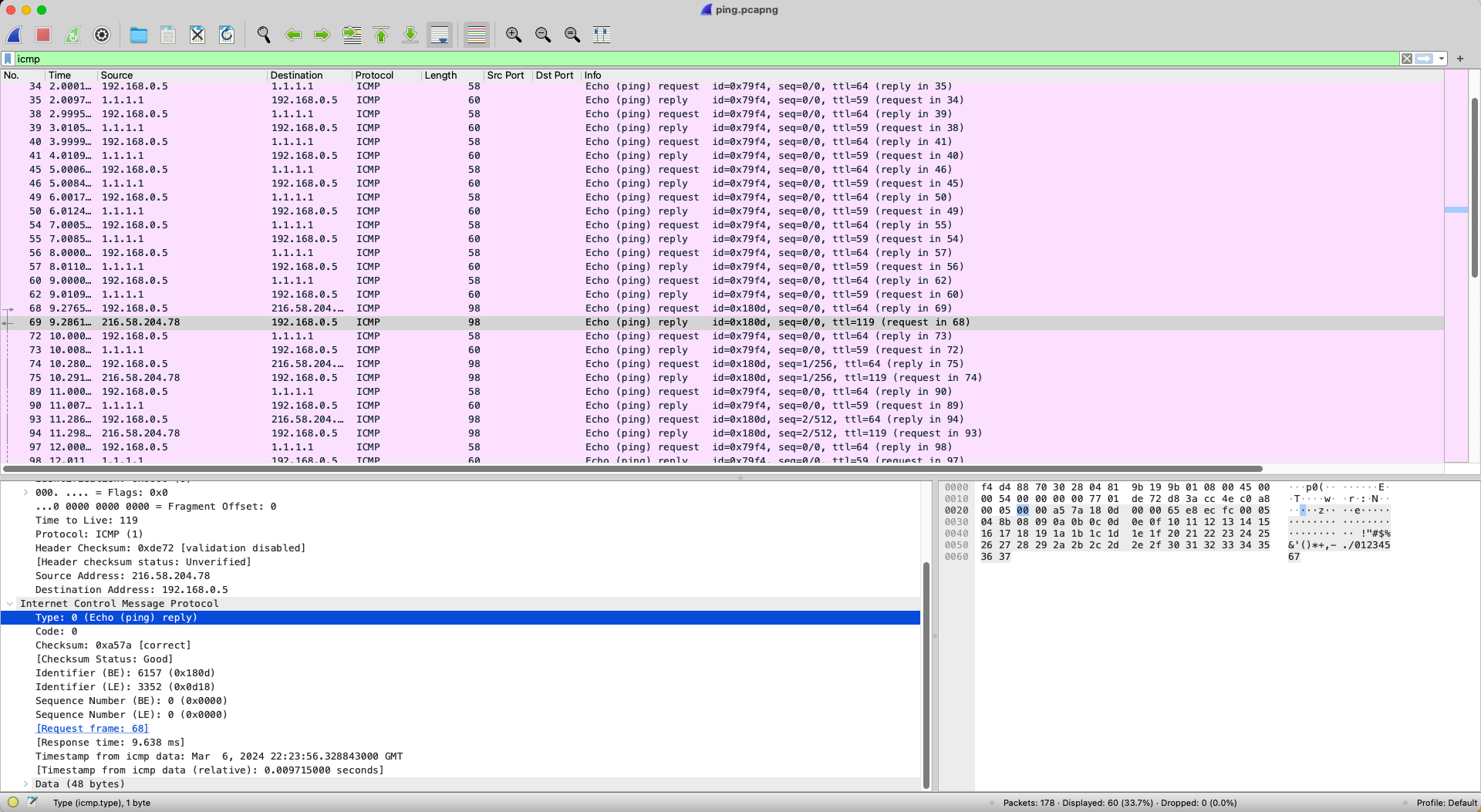This screenshot has width=1481, height=812.
Task: Go forward in packet history with the right arrow
Action: pos(322,35)
